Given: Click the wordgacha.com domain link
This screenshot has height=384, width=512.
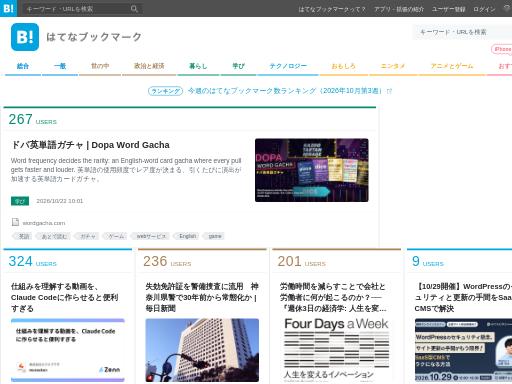Looking at the screenshot, I should (x=44, y=223).
